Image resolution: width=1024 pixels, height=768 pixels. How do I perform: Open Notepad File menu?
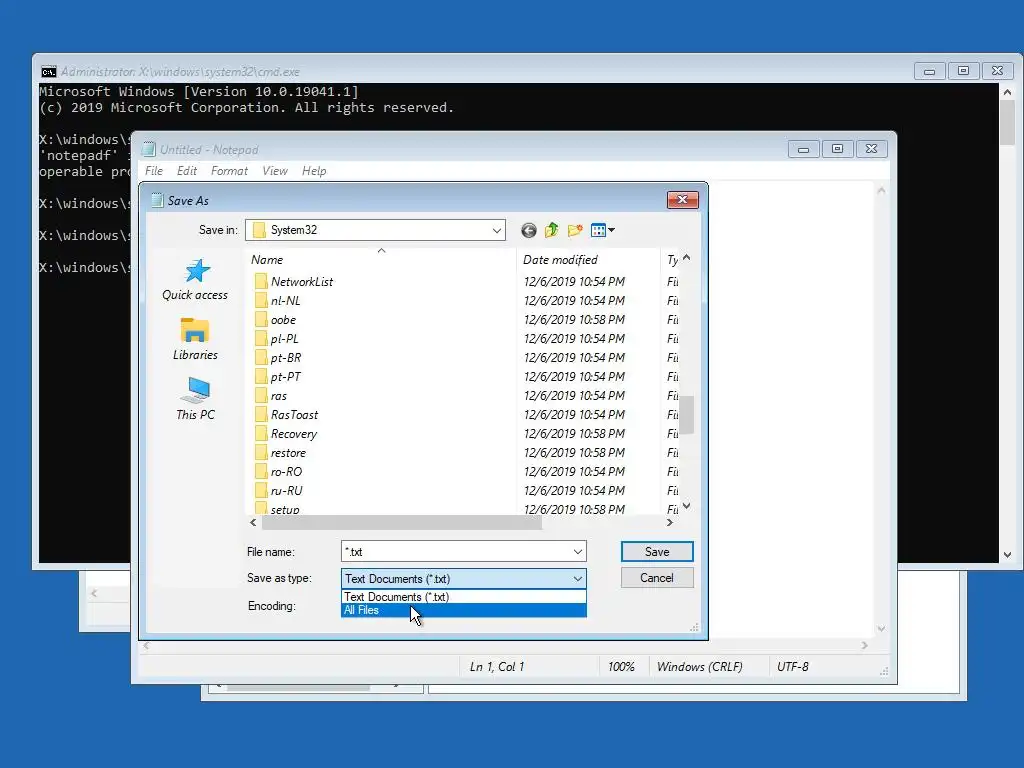(154, 171)
